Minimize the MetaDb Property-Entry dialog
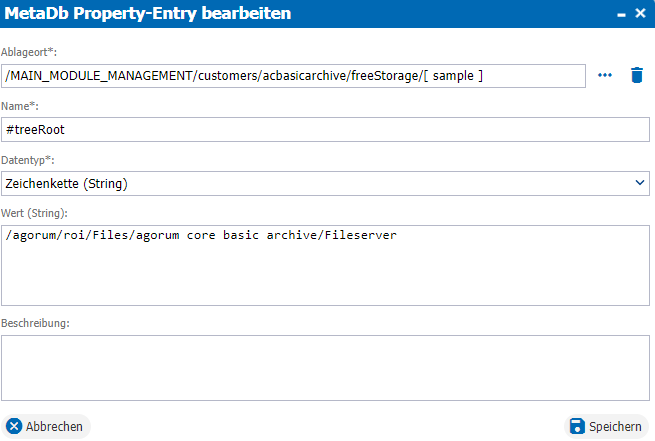Viewport: 655px width, 441px height. click(621, 15)
